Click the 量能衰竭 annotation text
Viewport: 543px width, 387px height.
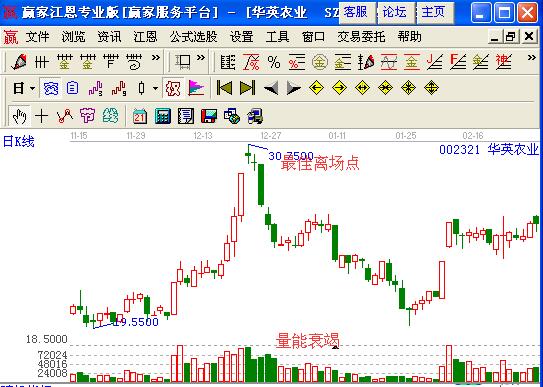(x=308, y=340)
